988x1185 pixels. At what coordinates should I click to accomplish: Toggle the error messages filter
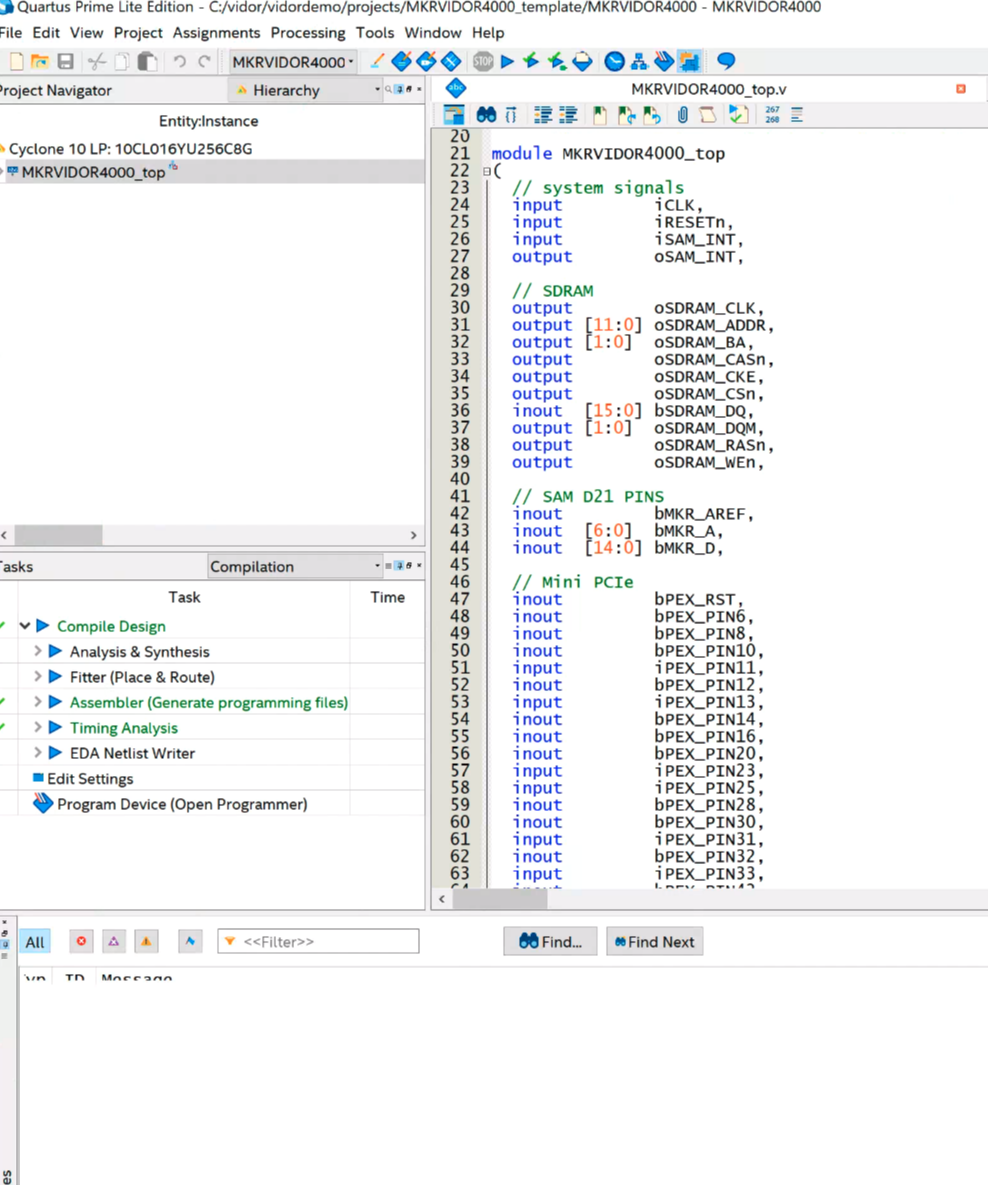82,941
